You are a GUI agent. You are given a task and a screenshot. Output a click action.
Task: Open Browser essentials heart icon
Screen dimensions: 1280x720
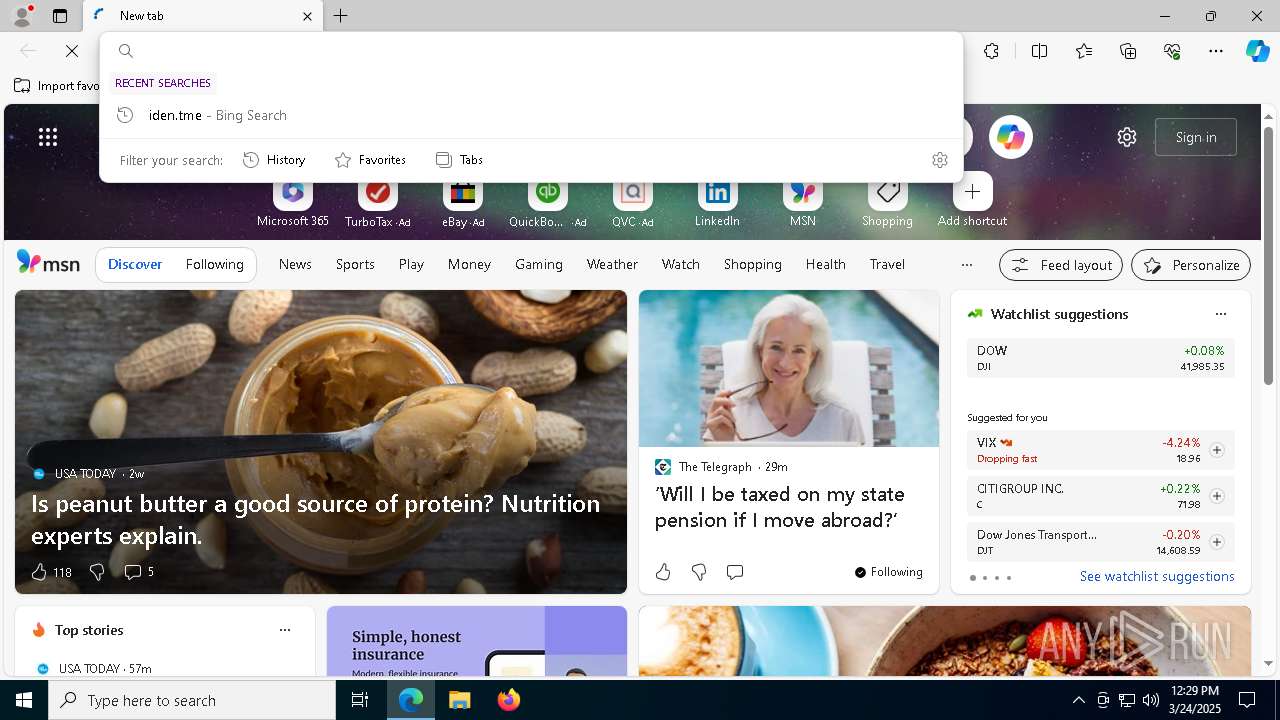tap(1172, 51)
